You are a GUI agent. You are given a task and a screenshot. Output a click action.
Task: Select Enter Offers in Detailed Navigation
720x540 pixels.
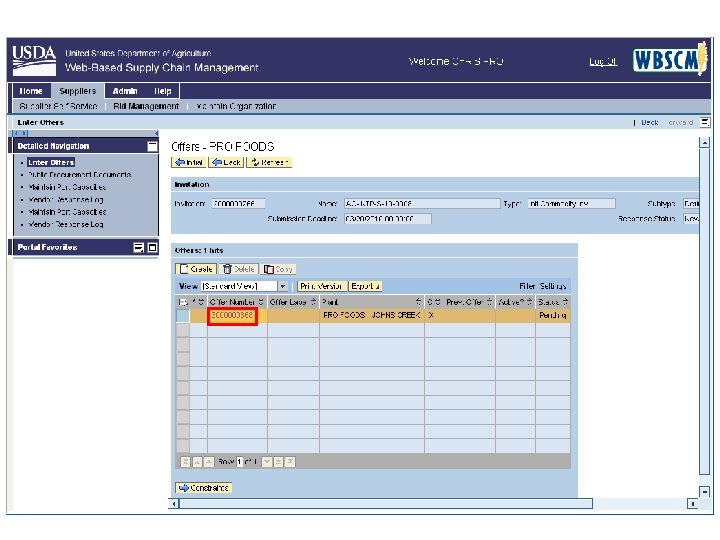(x=51, y=162)
